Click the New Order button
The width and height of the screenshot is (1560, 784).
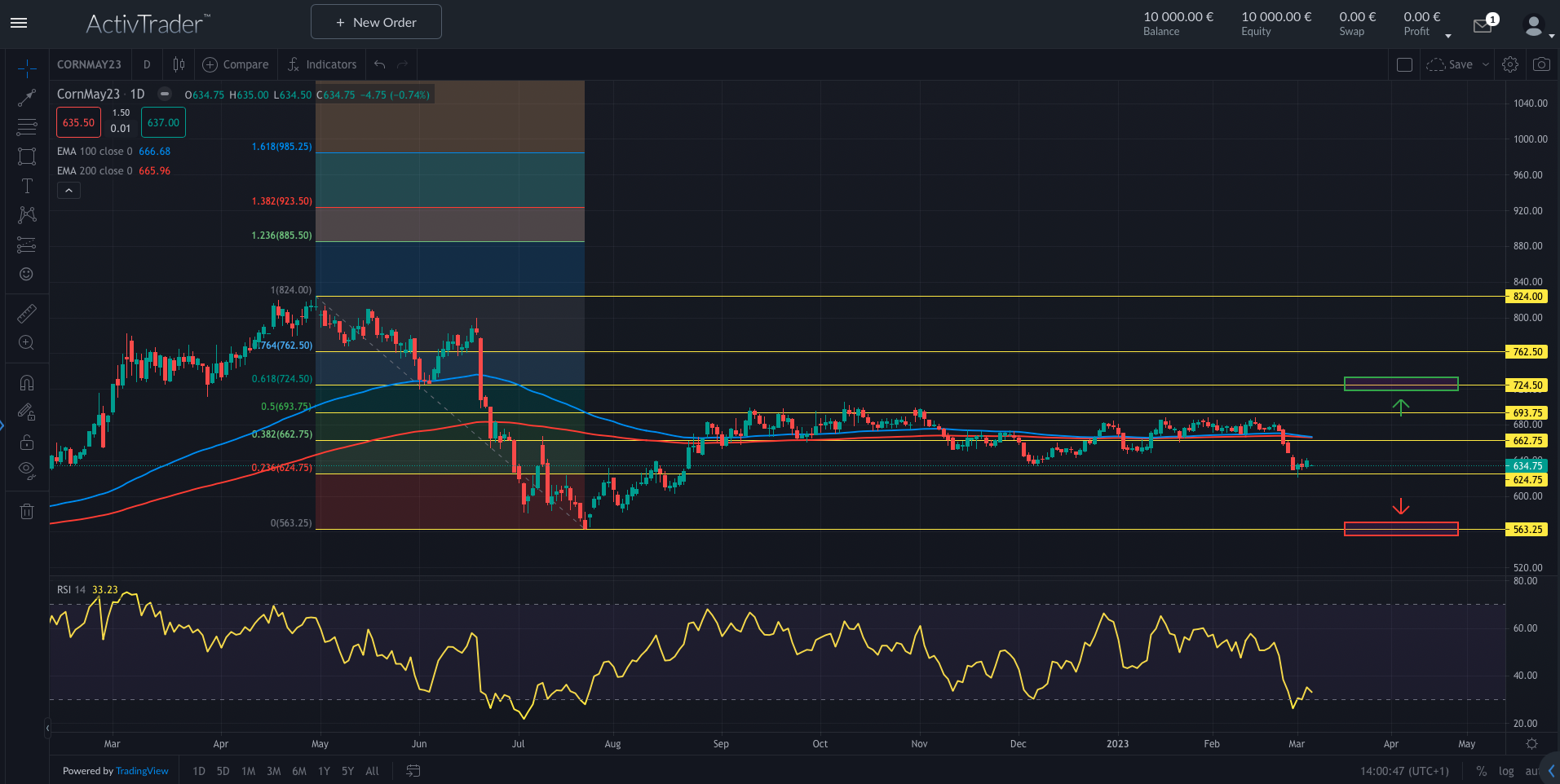376,22
